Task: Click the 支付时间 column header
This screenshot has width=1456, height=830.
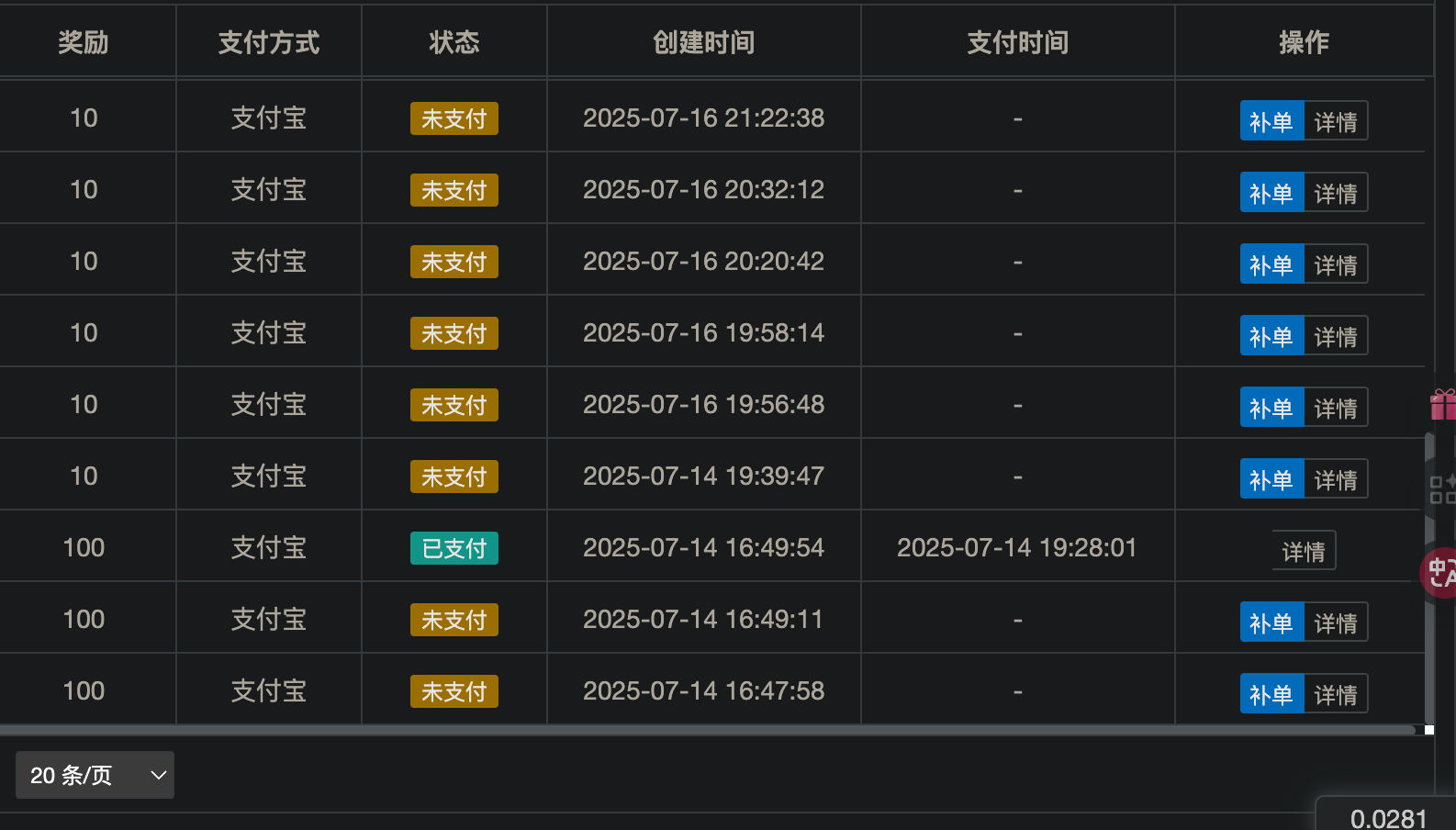Action: point(1017,42)
